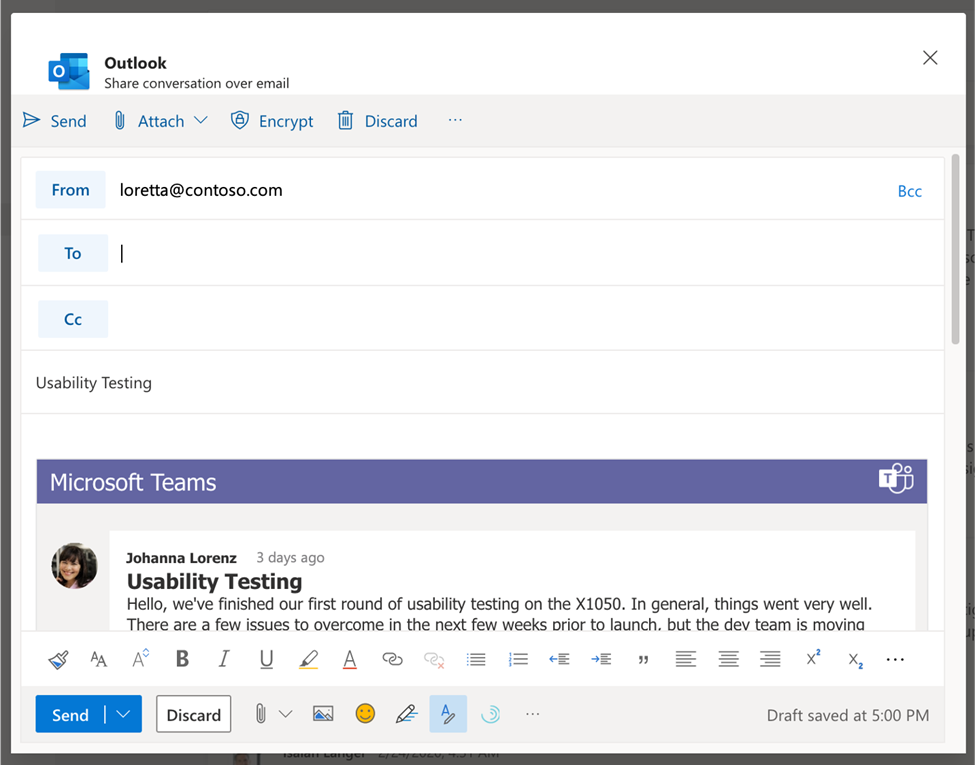Viewport: 975px width, 765px height.
Task: Click the draw pen signature icon
Action: pyautogui.click(x=406, y=714)
